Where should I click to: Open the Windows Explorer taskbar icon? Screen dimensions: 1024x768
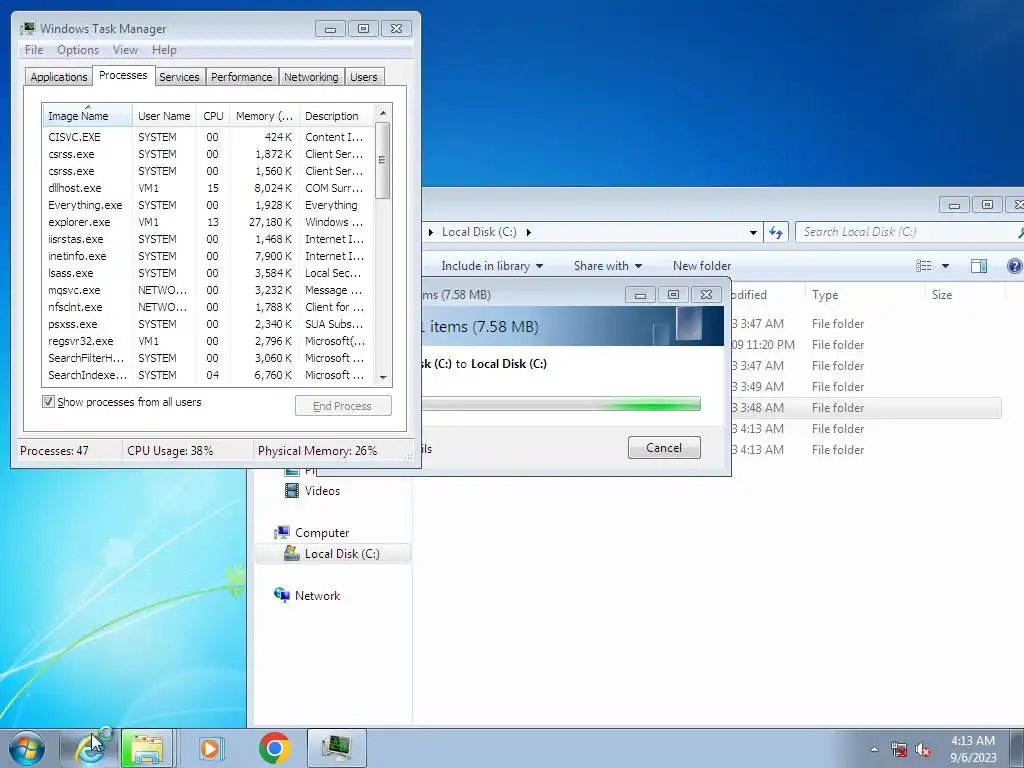point(147,748)
